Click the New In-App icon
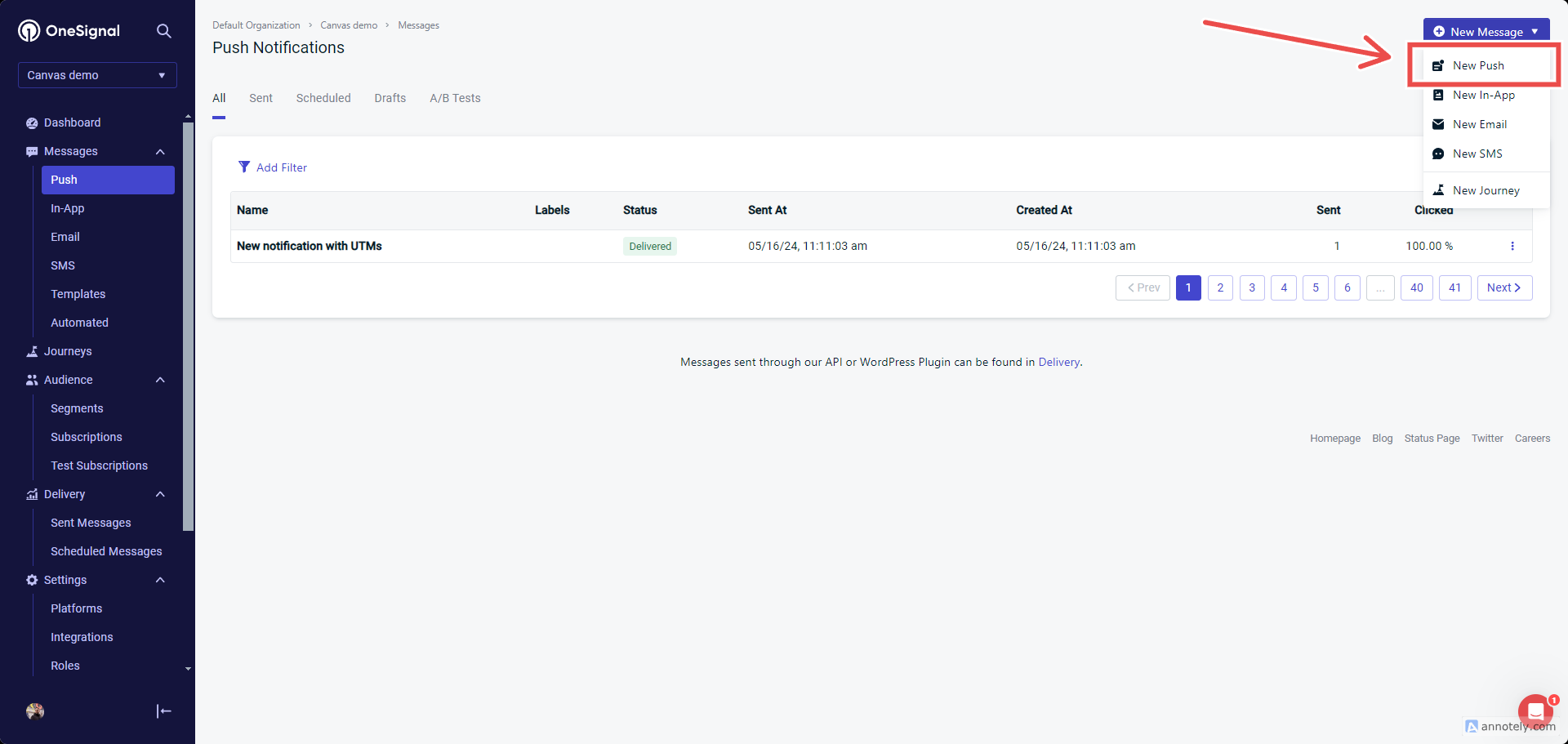The width and height of the screenshot is (1568, 744). click(x=1438, y=95)
